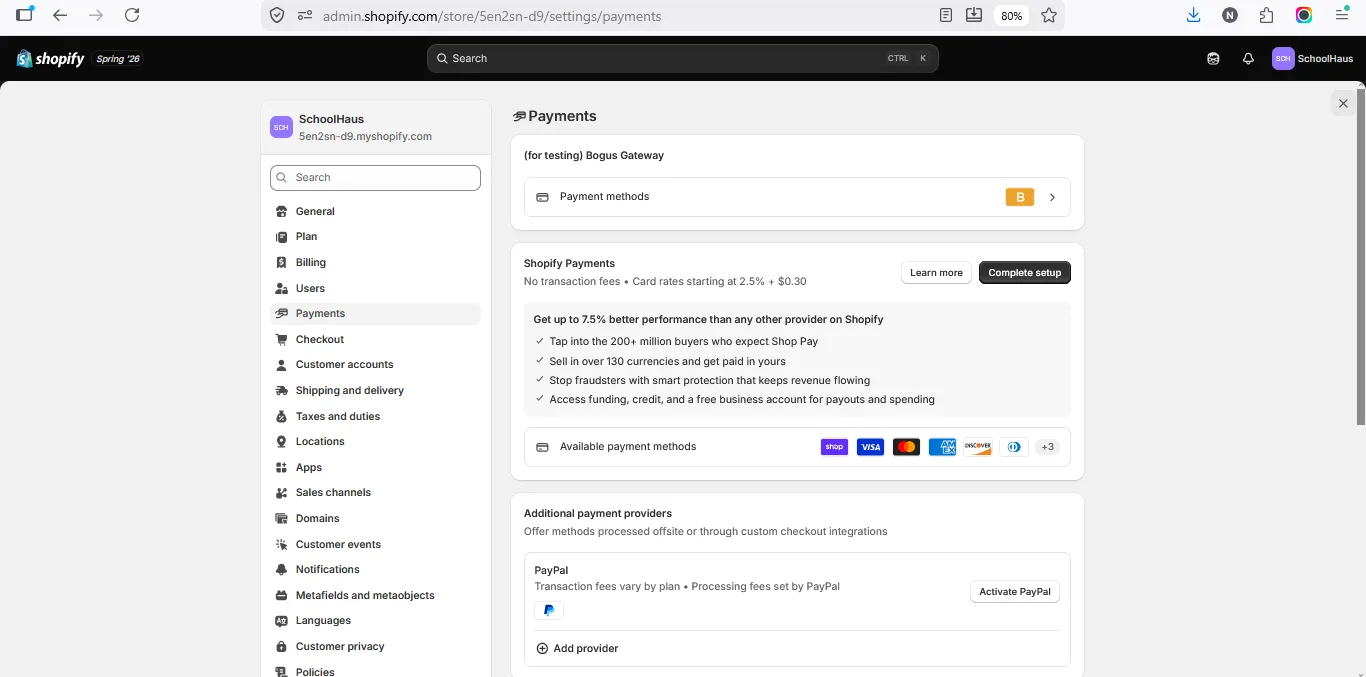The image size is (1366, 677).
Task: Click the Activate PayPal button
Action: coord(1015,592)
